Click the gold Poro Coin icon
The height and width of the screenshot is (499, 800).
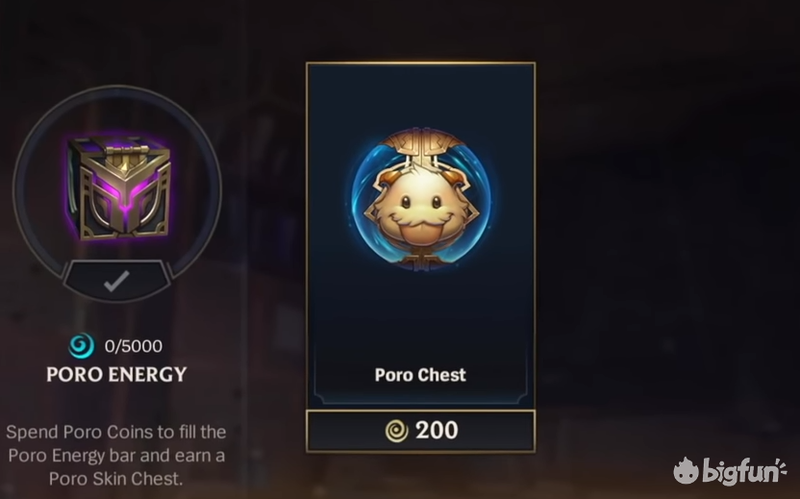[396, 431]
